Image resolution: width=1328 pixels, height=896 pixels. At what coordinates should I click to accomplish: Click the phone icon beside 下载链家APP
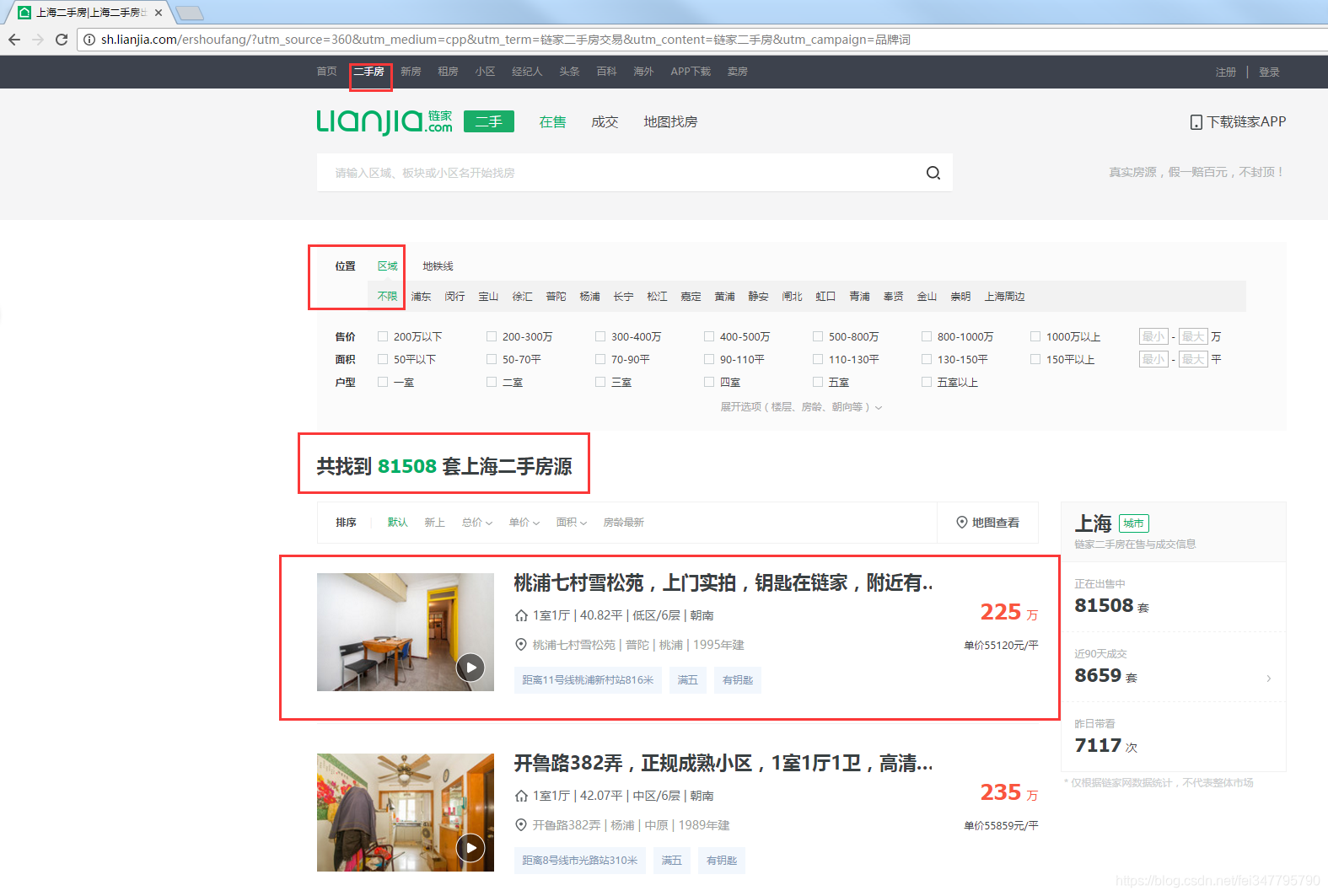click(1196, 122)
